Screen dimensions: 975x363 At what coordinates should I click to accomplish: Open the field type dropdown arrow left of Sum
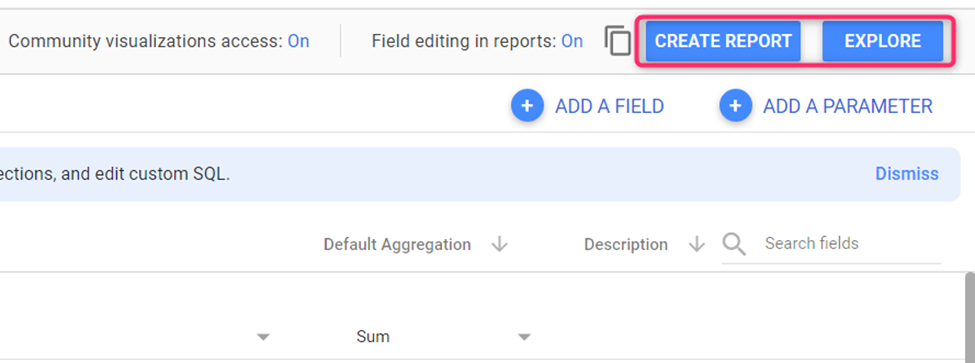(x=264, y=337)
